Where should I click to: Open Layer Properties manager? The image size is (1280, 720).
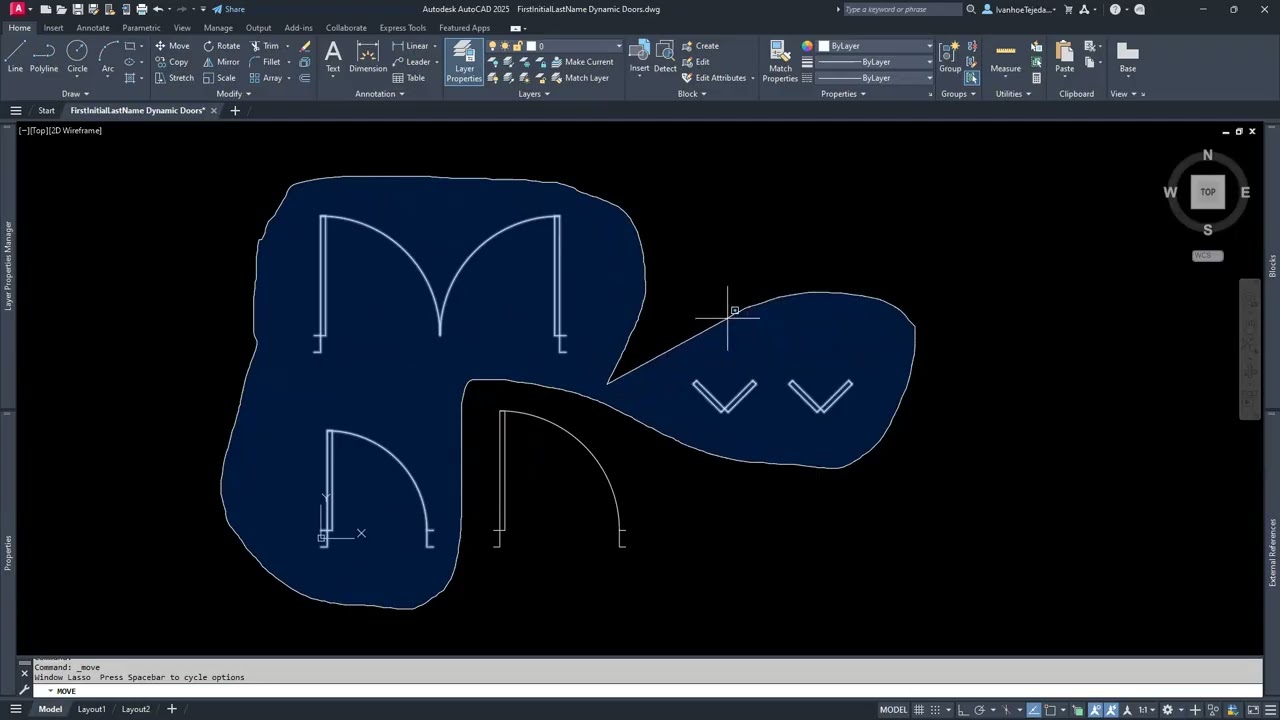[x=464, y=60]
